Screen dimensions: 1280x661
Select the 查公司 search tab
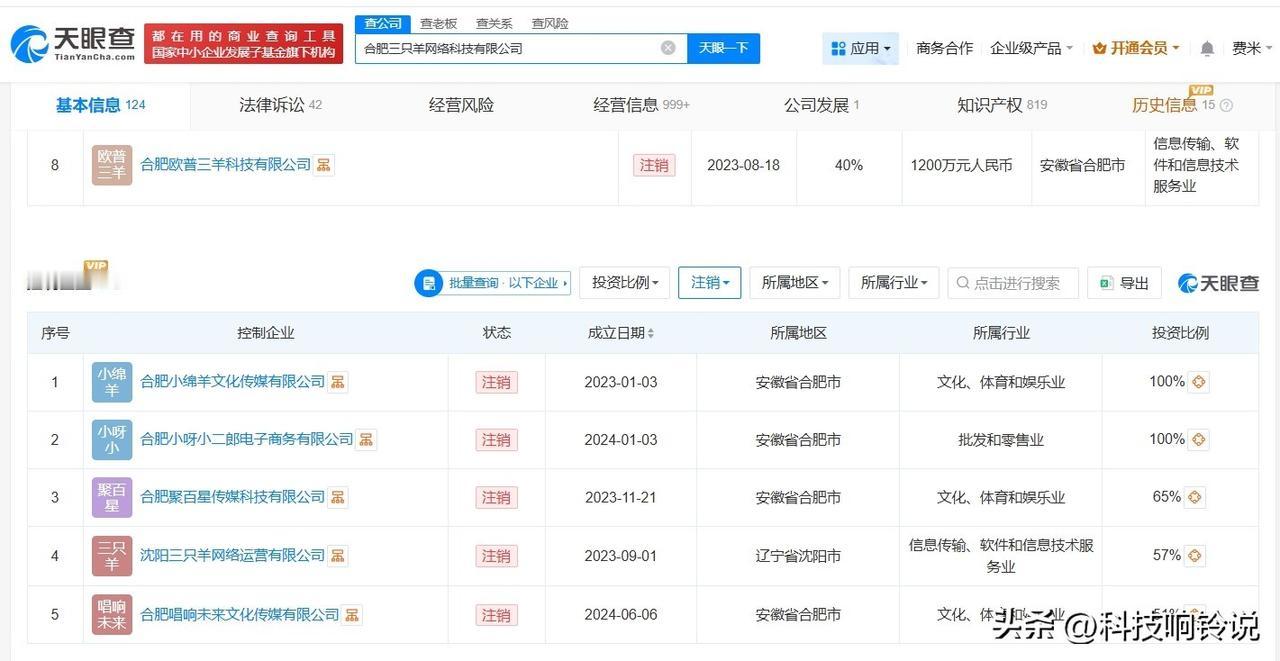click(x=383, y=23)
